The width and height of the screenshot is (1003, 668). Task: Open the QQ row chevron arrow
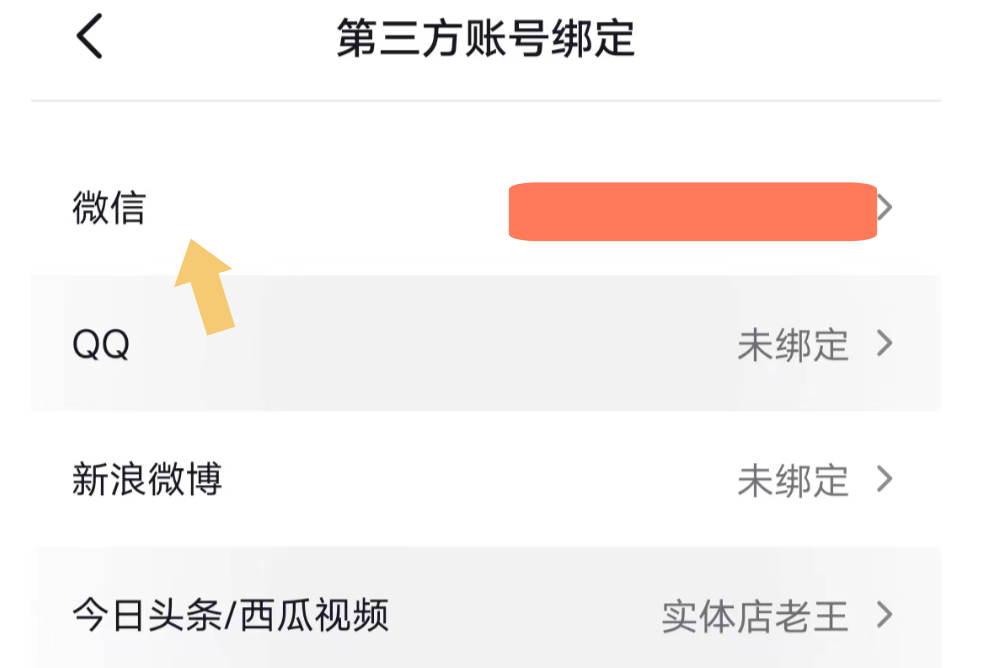click(x=884, y=344)
